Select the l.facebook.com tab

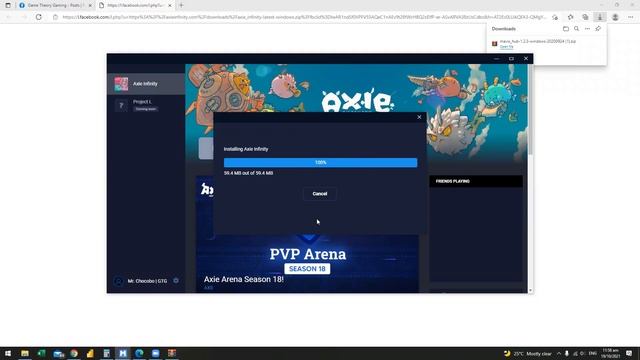135,5
